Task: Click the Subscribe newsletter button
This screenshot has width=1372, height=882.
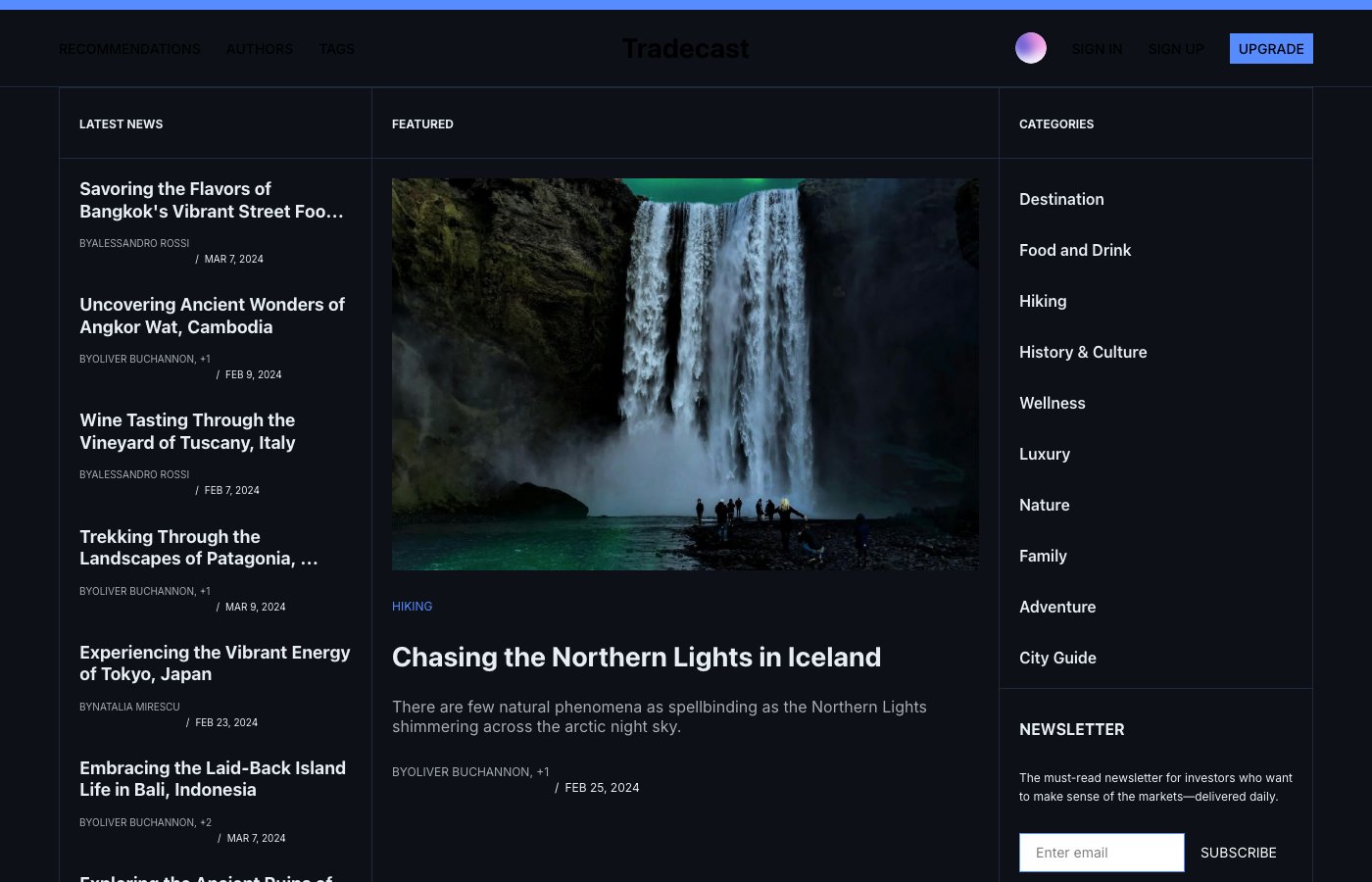Action: tap(1238, 853)
